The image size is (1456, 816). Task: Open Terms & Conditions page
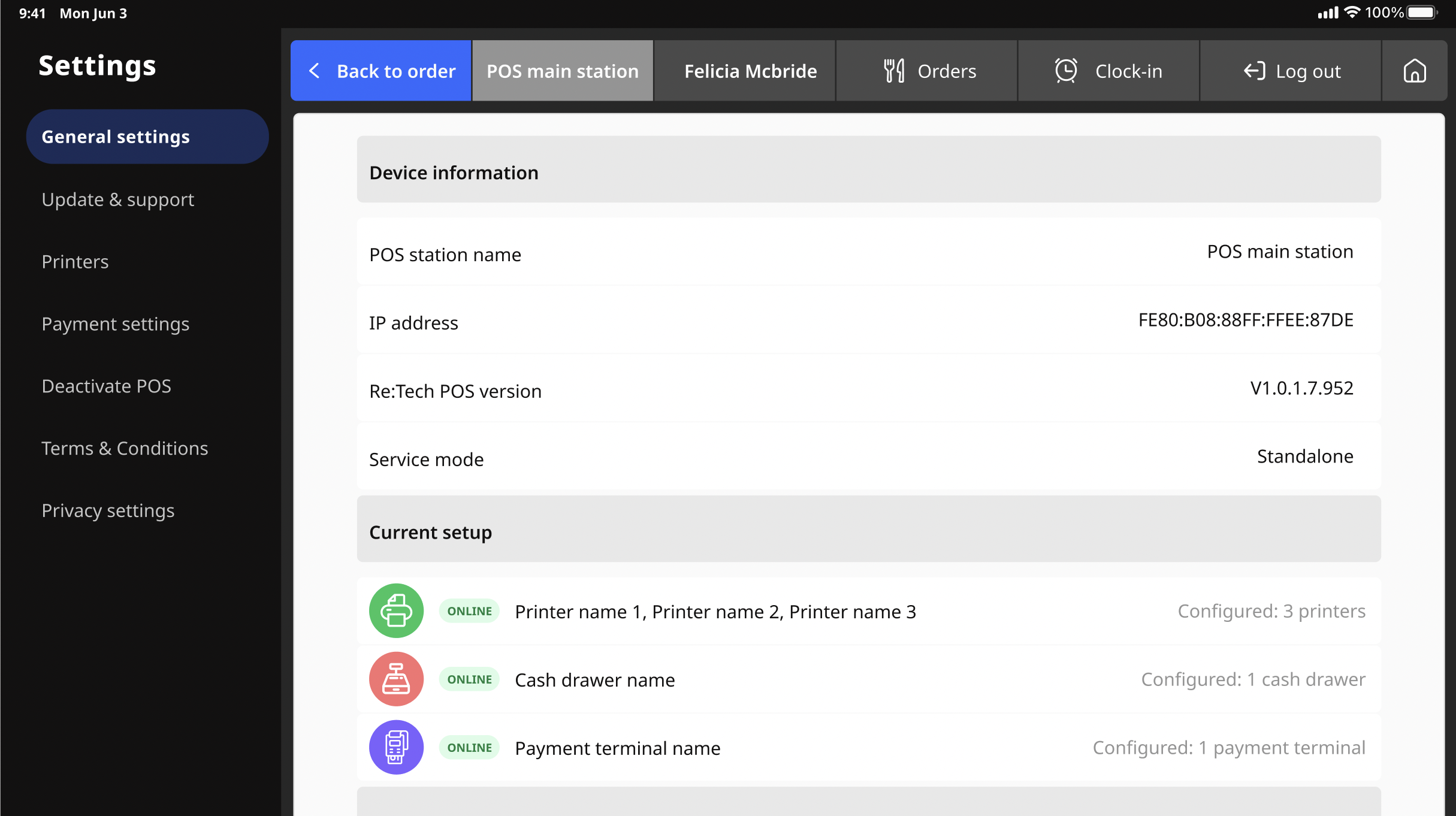click(x=125, y=449)
